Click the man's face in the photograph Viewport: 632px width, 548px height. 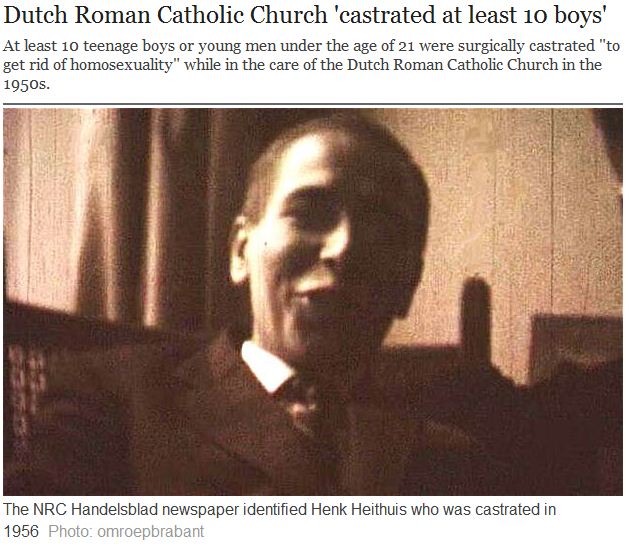(306, 238)
